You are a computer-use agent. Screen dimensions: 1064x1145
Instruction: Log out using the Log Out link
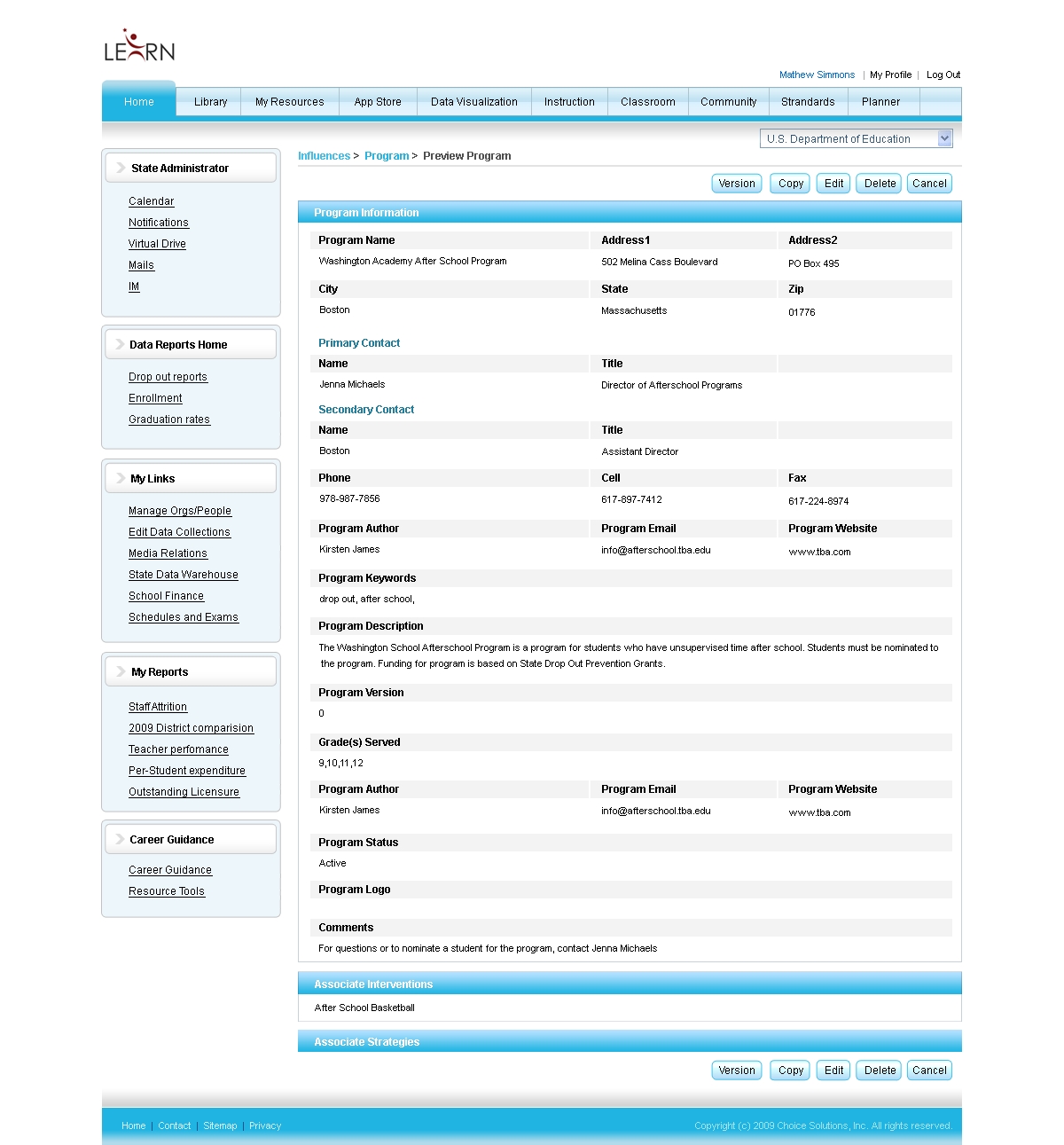(x=943, y=75)
